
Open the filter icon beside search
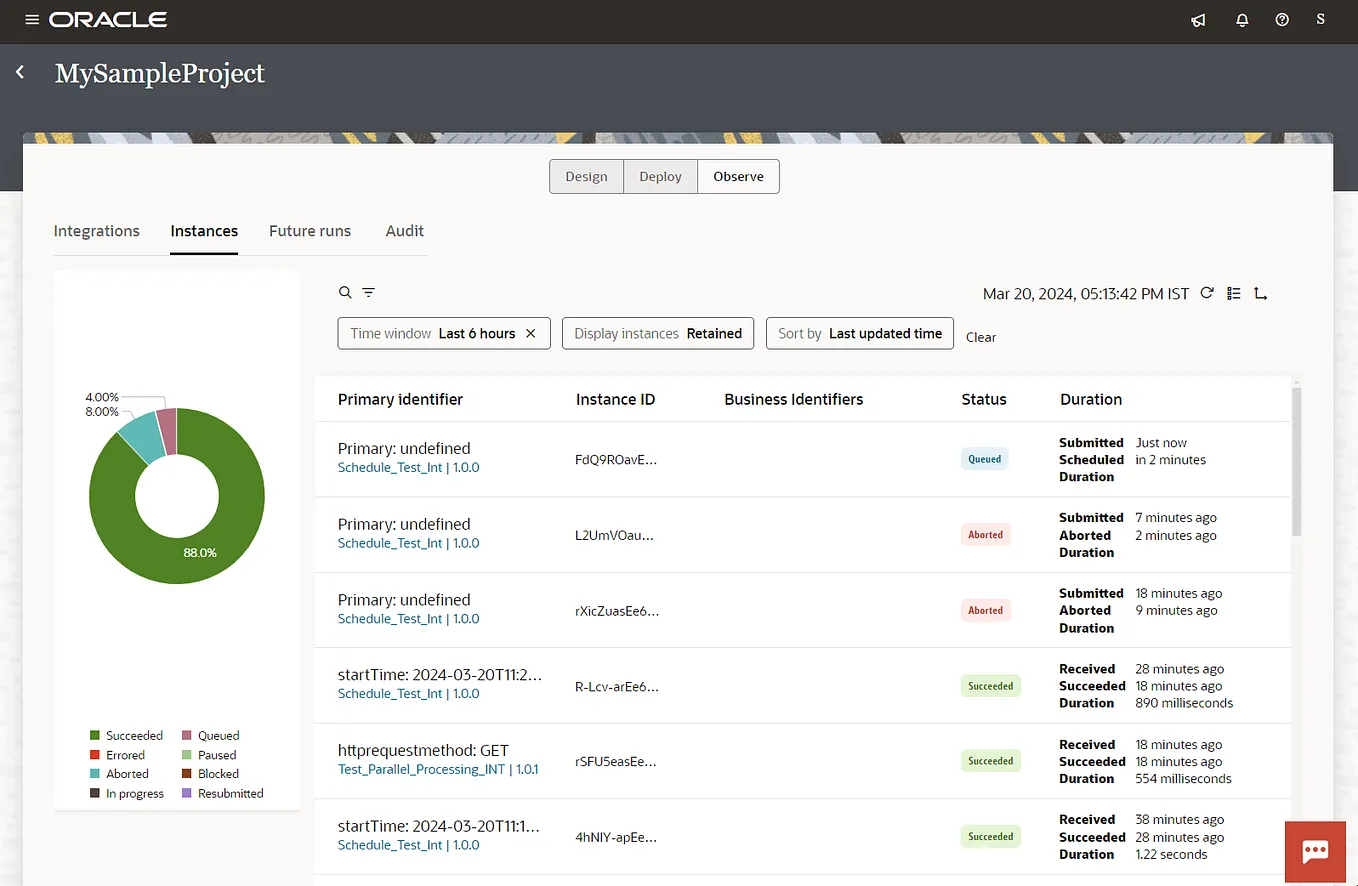pos(368,292)
